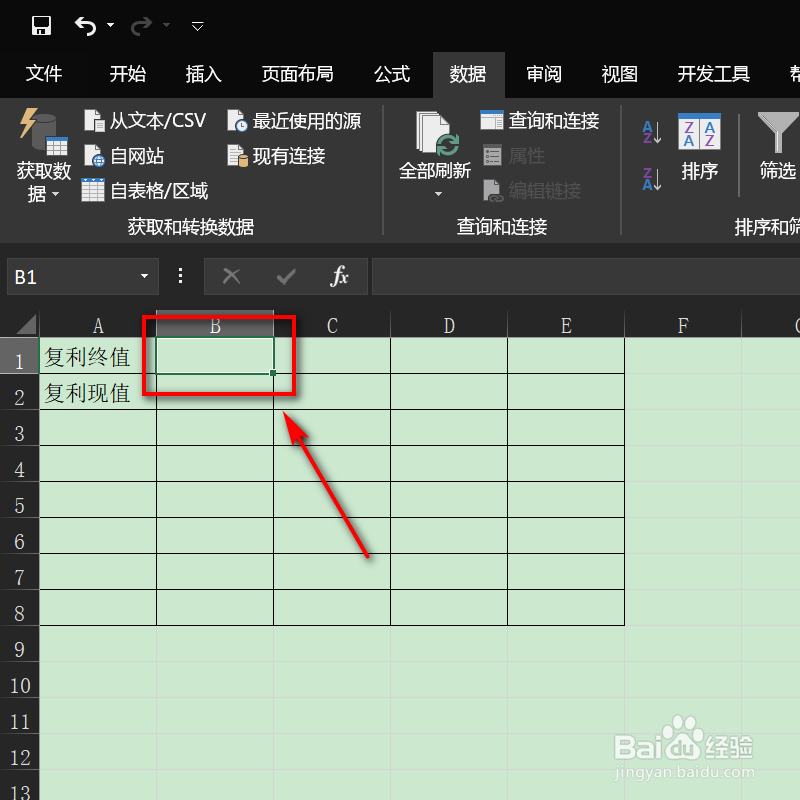
Task: Open Customize Quick Access Toolbar dropdown
Action: tap(197, 26)
